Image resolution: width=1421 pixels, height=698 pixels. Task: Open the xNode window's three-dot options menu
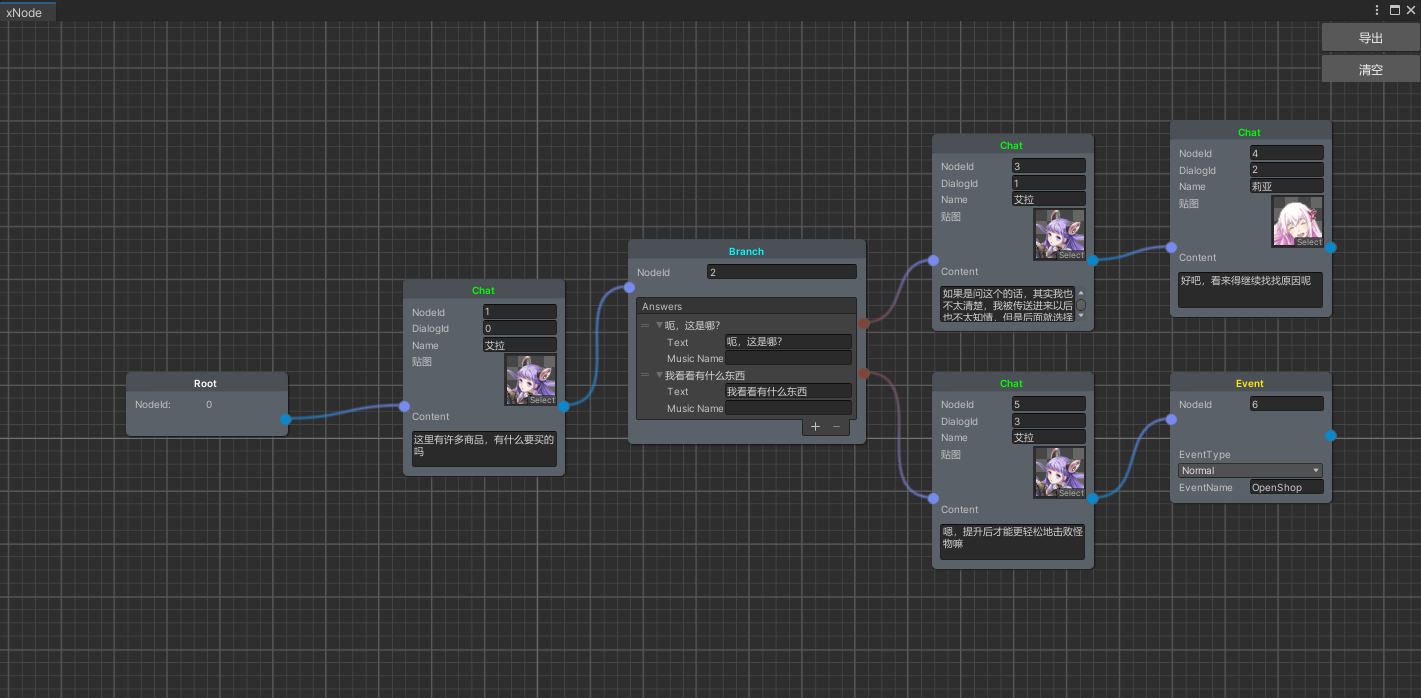(x=1377, y=10)
